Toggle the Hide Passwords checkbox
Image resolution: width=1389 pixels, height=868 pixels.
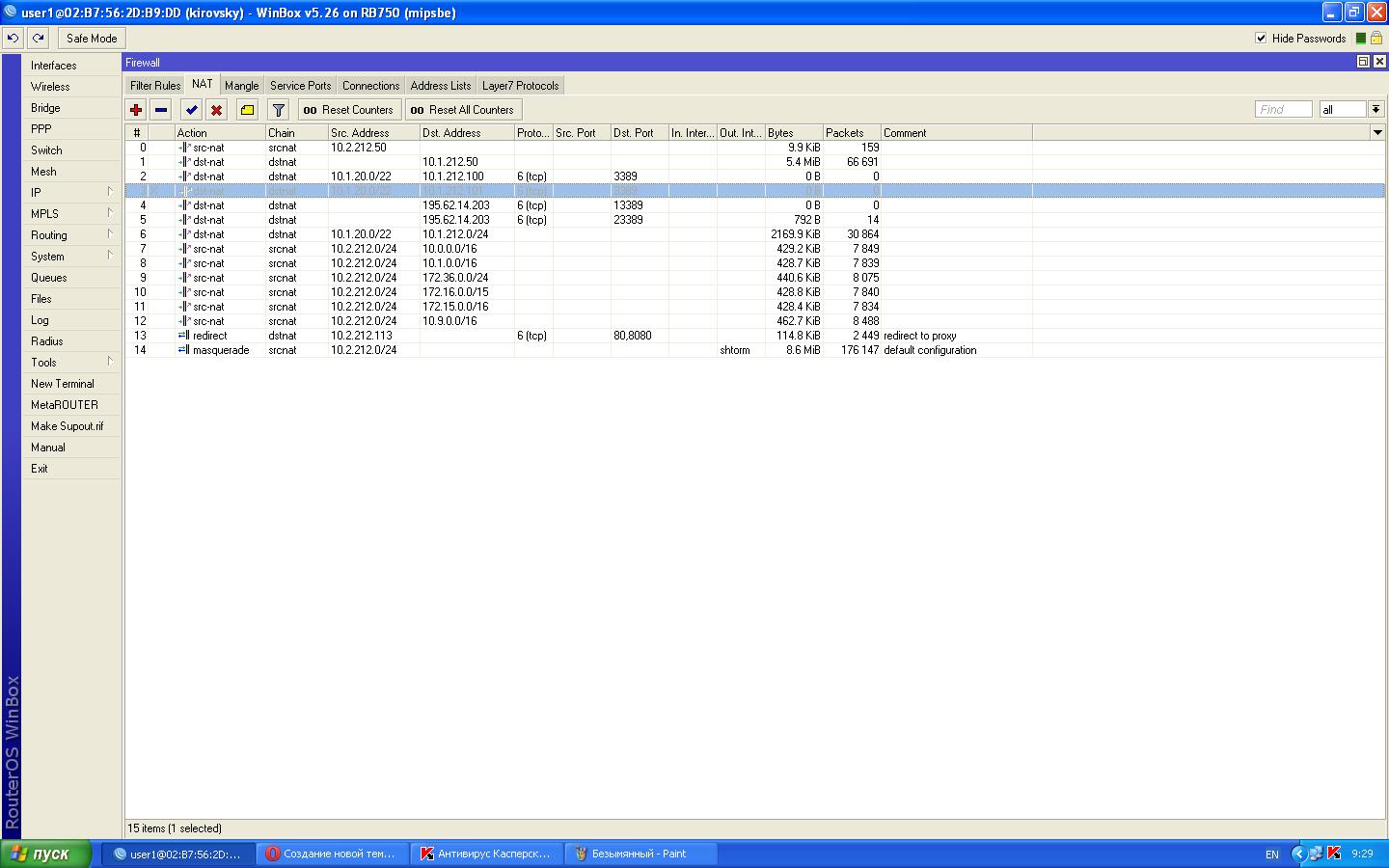tap(1261, 39)
